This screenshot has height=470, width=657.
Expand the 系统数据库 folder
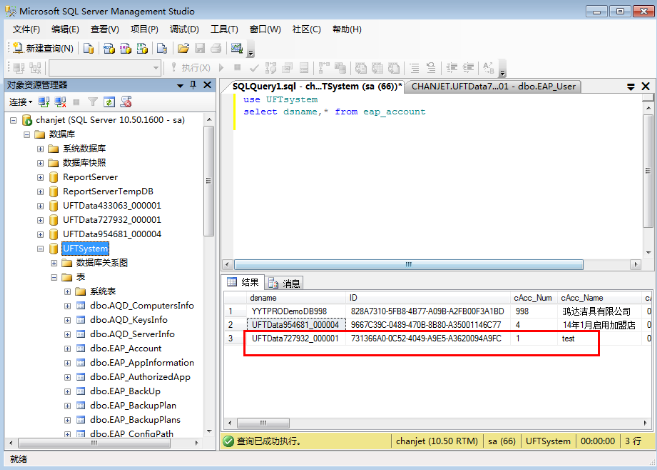pyautogui.click(x=40, y=149)
